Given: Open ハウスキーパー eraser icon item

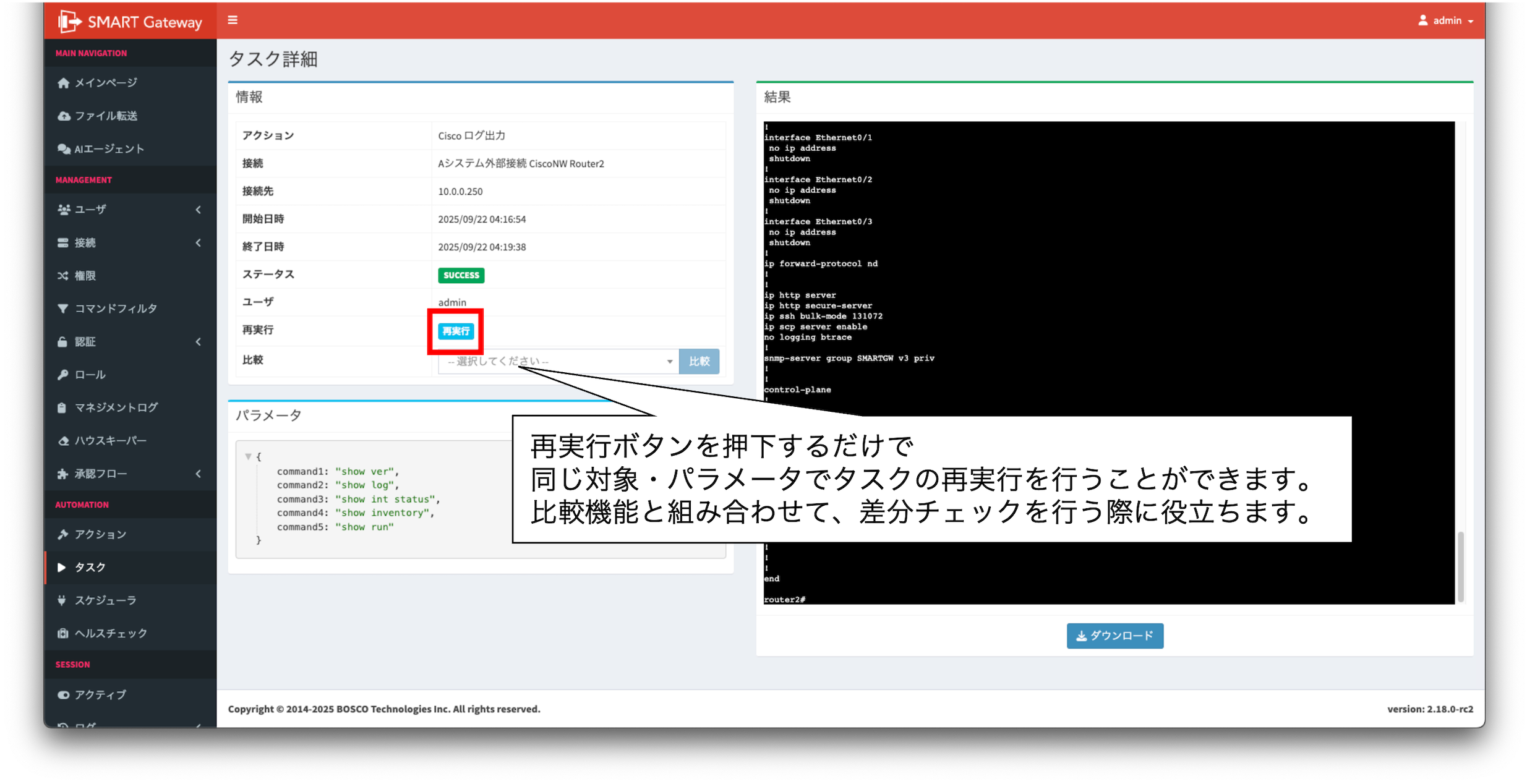Looking at the screenshot, I should click(x=63, y=441).
